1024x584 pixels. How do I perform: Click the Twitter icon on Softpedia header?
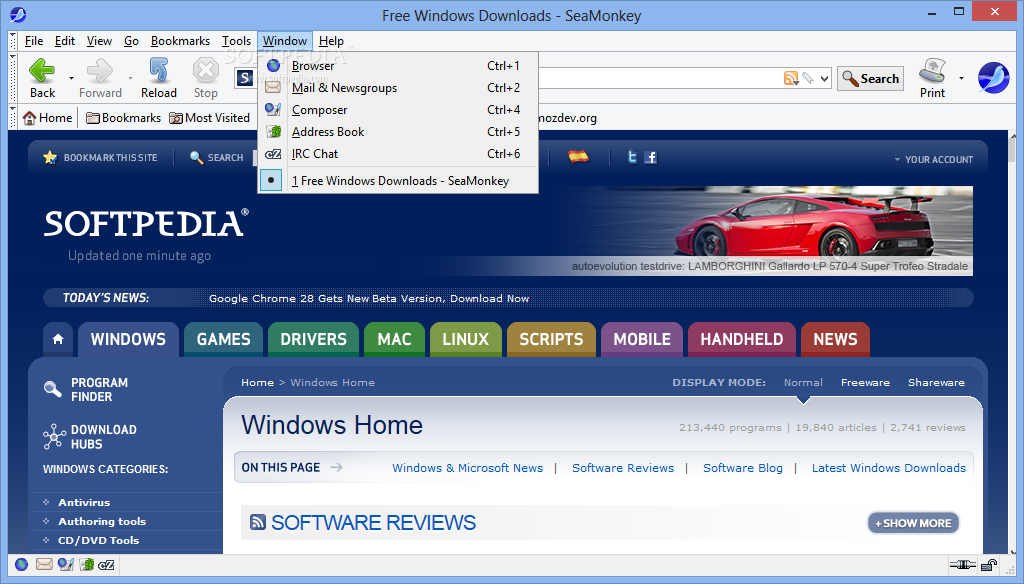click(x=632, y=157)
